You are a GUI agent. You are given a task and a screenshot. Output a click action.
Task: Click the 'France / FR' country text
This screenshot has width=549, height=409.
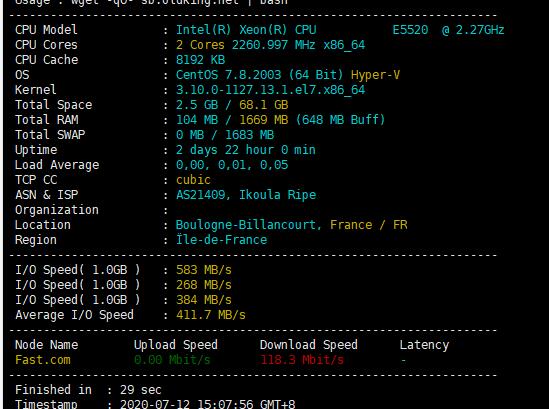click(368, 225)
